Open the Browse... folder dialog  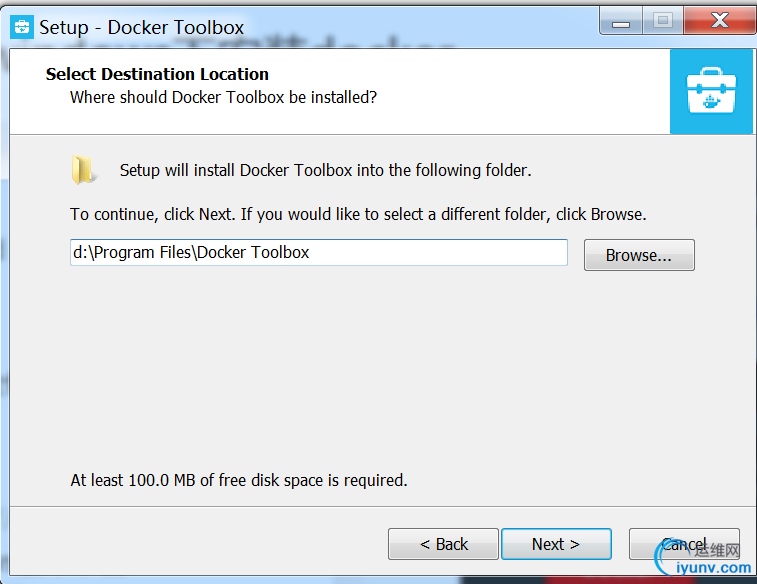(x=639, y=255)
